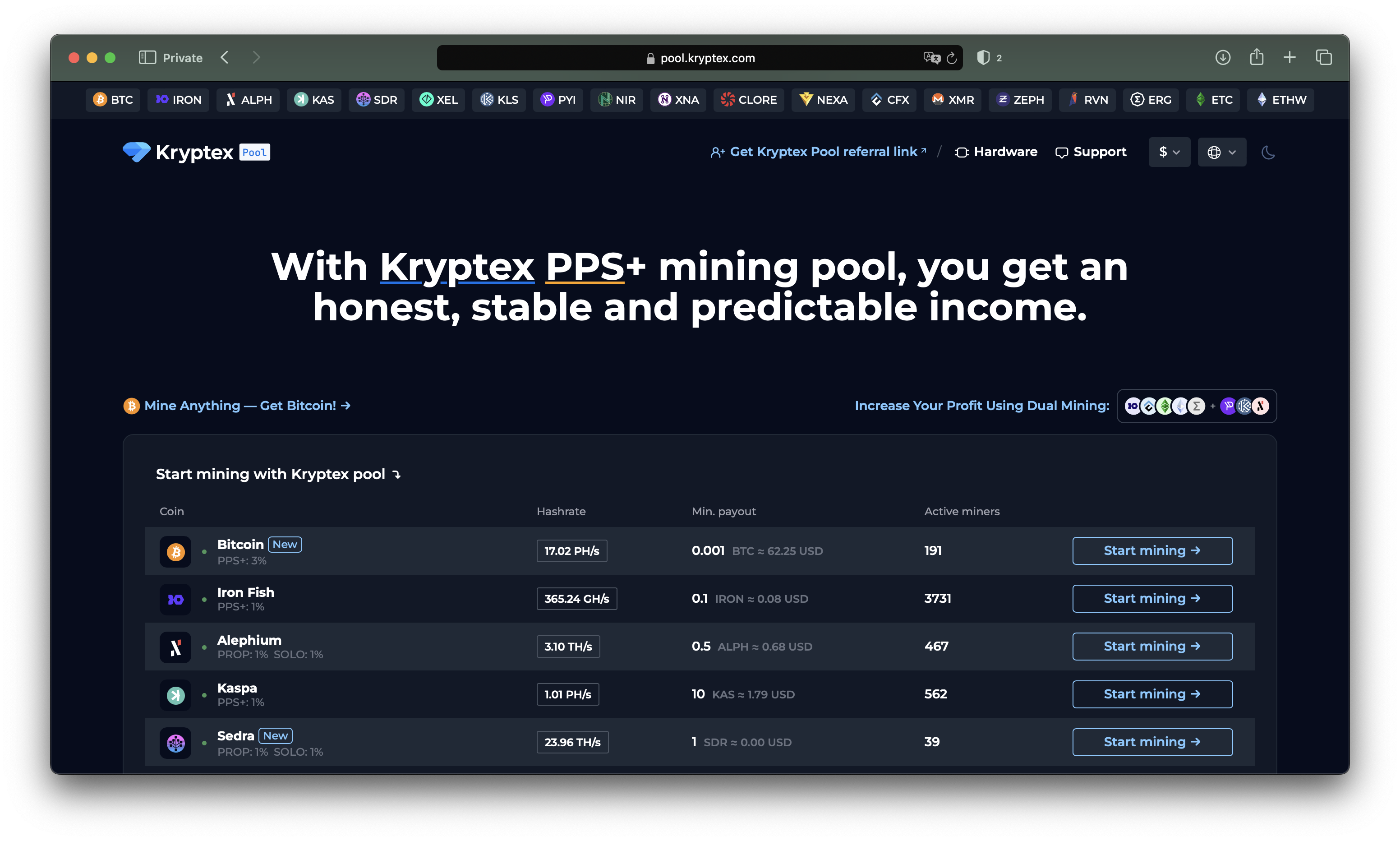Show tab overview icon
Screen dimensions: 1400x841
pos(1323,58)
